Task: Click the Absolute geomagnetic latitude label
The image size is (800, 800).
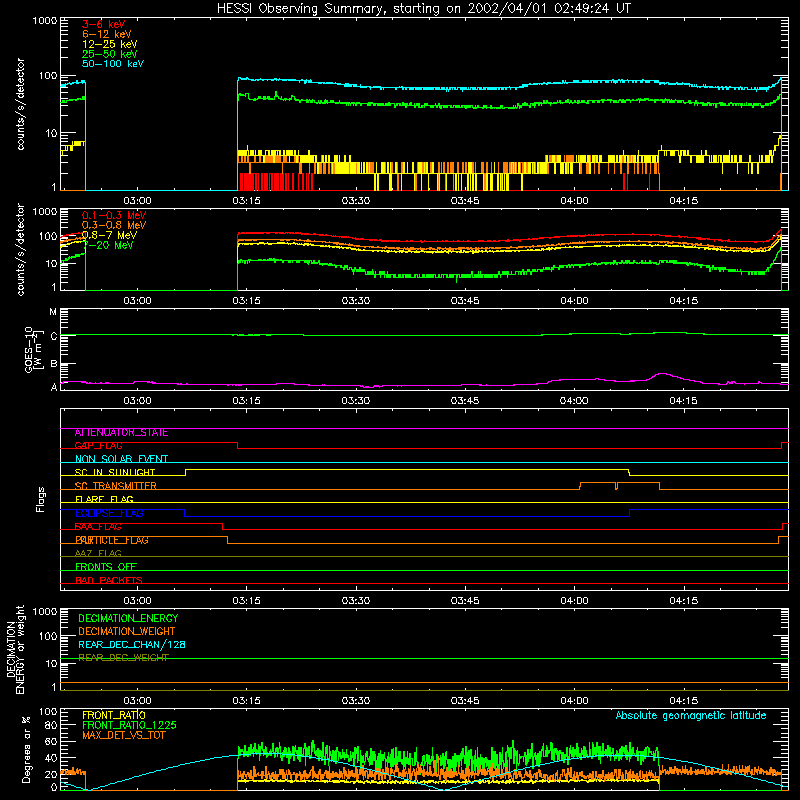Action: [x=691, y=716]
